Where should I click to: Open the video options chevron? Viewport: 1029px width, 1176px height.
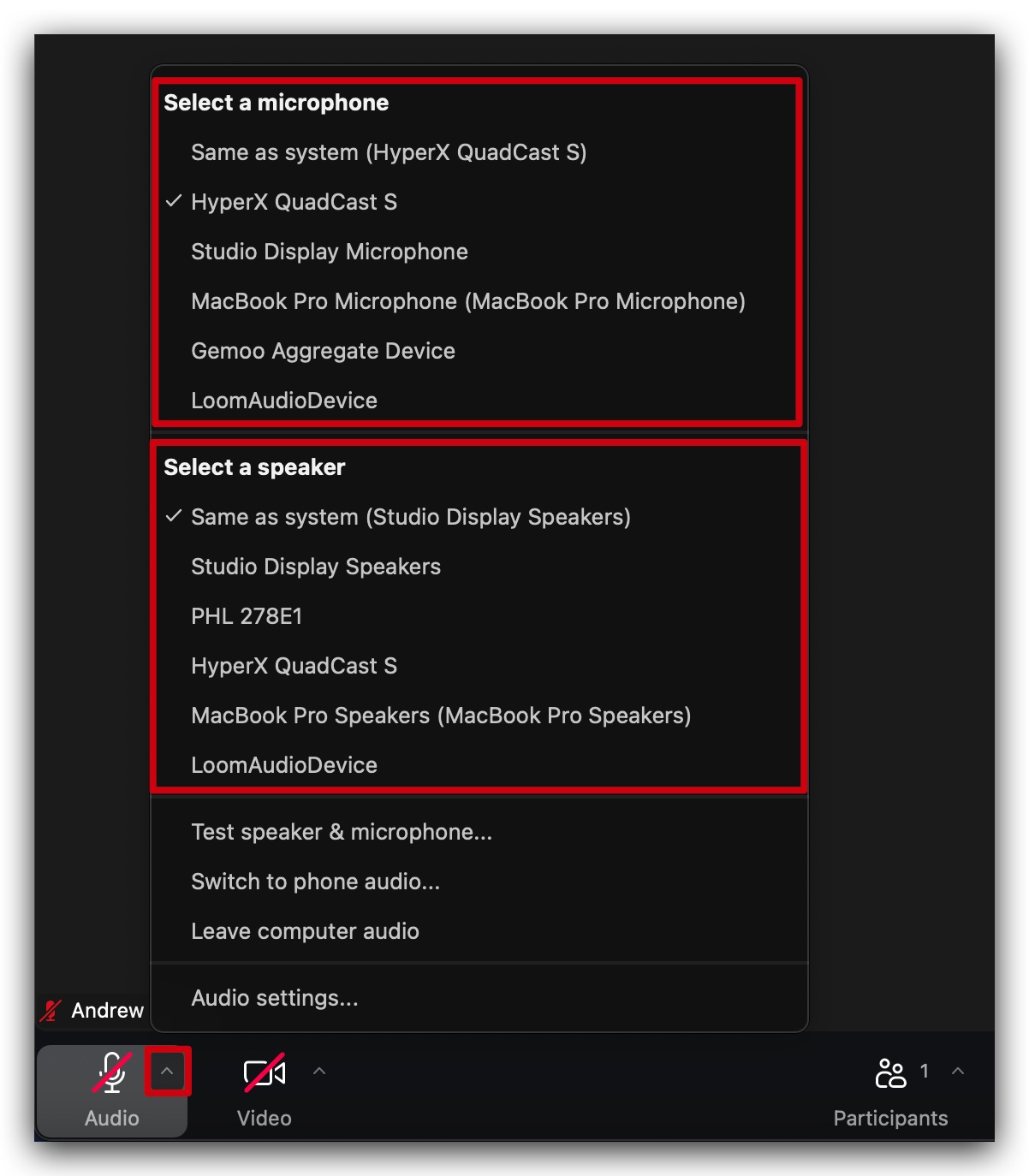(319, 1070)
